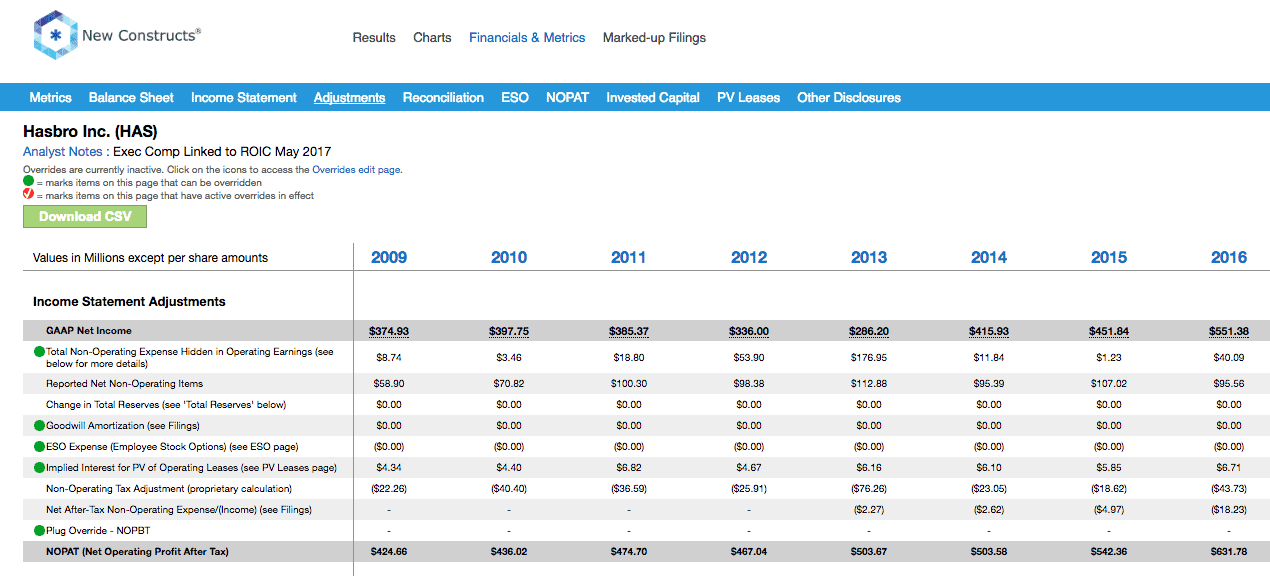The image size is (1270, 576).
Task: Click the Reported Net Non-Operating Items row label
Action: 124,384
